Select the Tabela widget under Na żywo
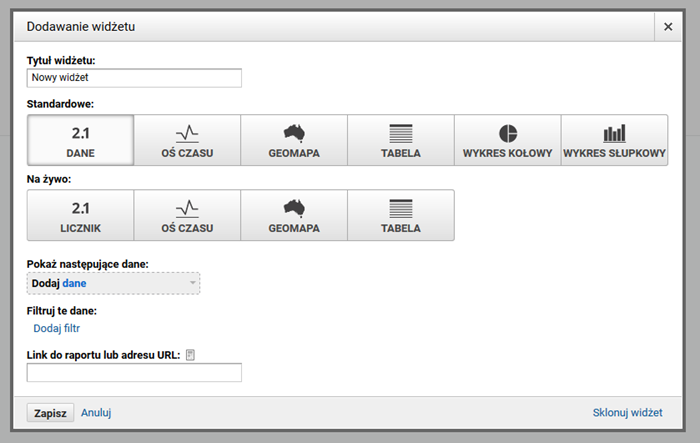This screenshot has width=700, height=443. [401, 216]
